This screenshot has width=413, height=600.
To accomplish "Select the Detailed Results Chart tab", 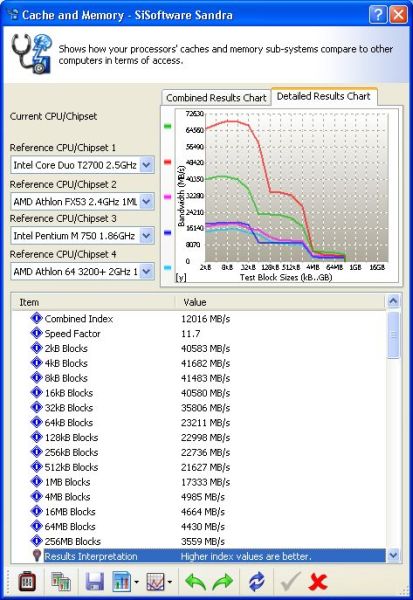I will click(324, 96).
